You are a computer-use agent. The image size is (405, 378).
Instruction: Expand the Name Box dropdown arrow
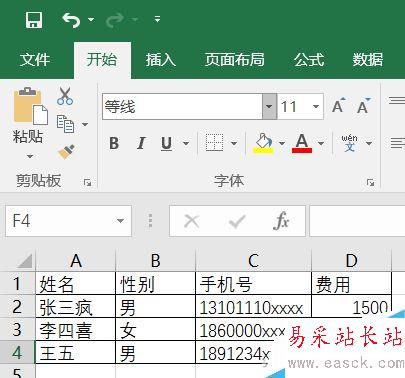click(120, 221)
